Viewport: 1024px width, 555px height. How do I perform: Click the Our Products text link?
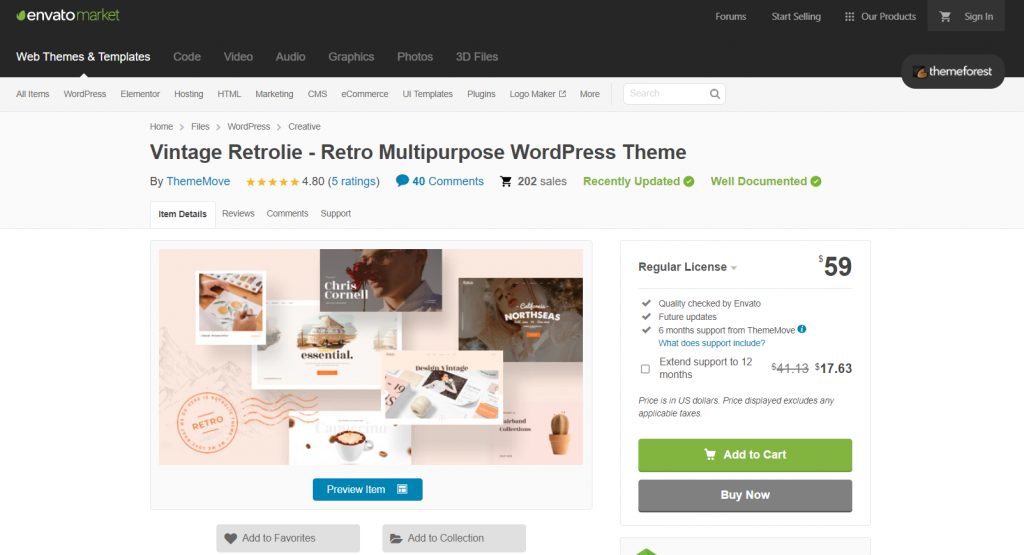(x=888, y=16)
